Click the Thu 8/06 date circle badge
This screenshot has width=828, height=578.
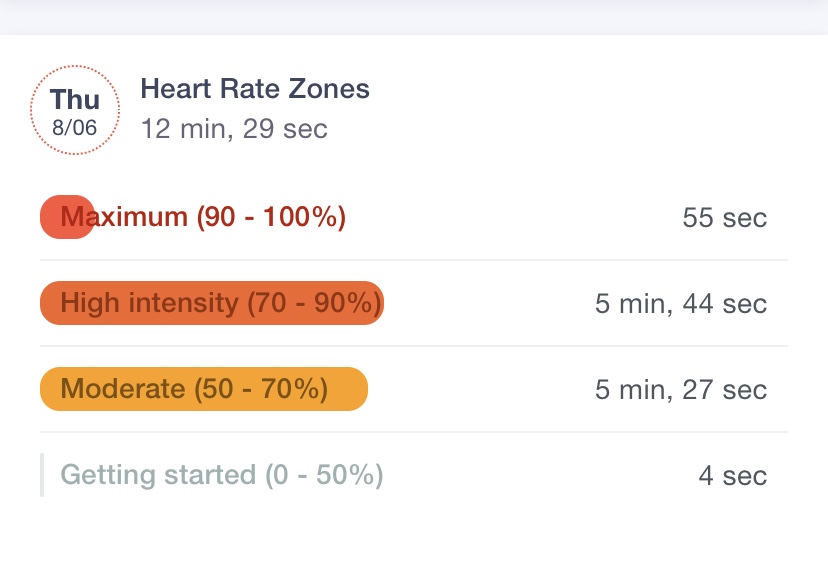[75, 110]
